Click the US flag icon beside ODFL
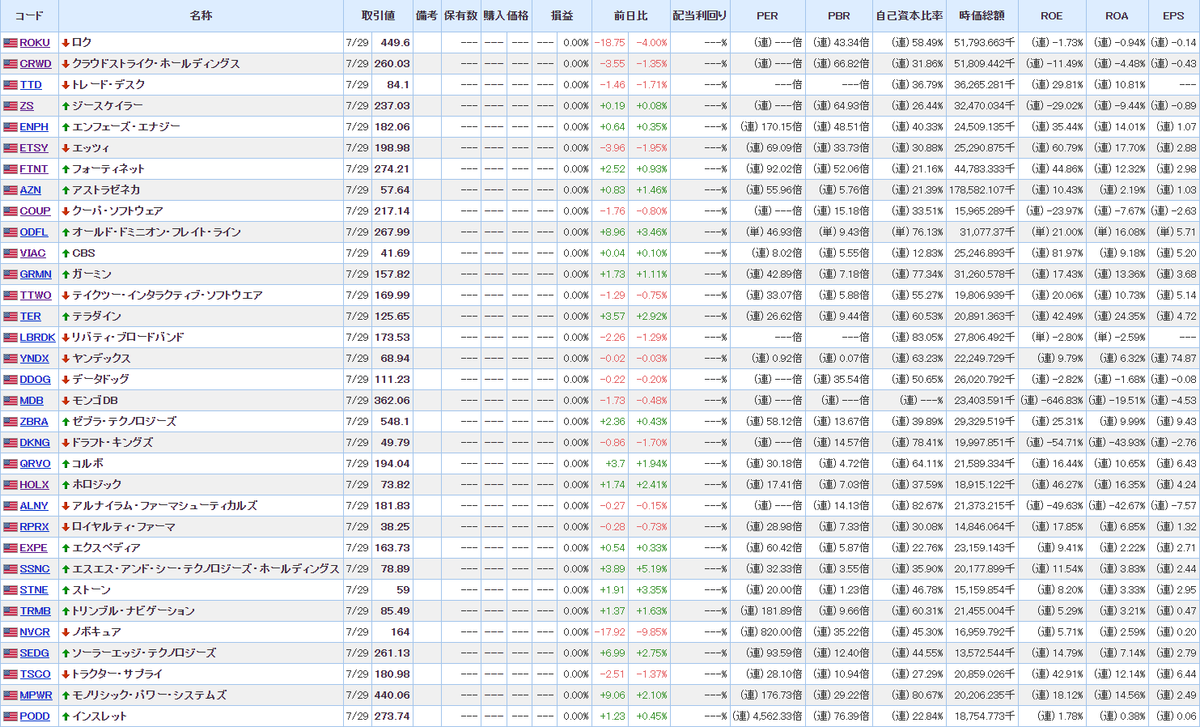 [x=10, y=232]
